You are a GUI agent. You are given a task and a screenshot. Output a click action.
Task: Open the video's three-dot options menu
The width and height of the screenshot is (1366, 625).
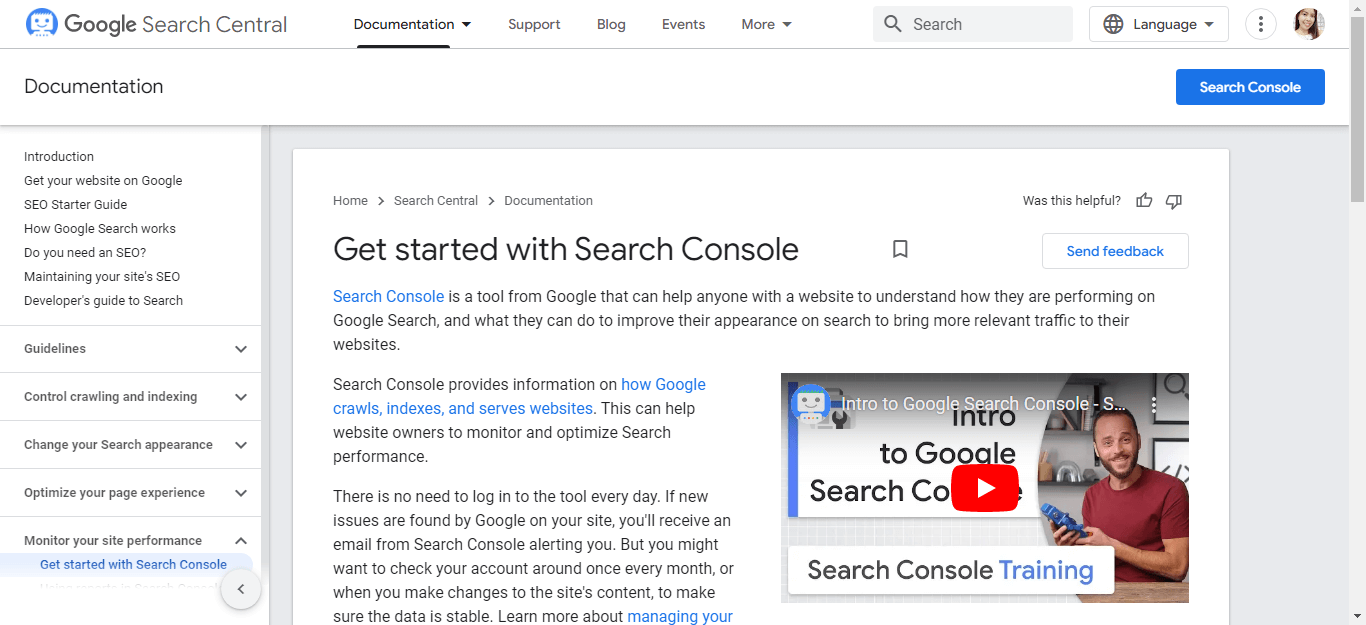[x=1153, y=405]
